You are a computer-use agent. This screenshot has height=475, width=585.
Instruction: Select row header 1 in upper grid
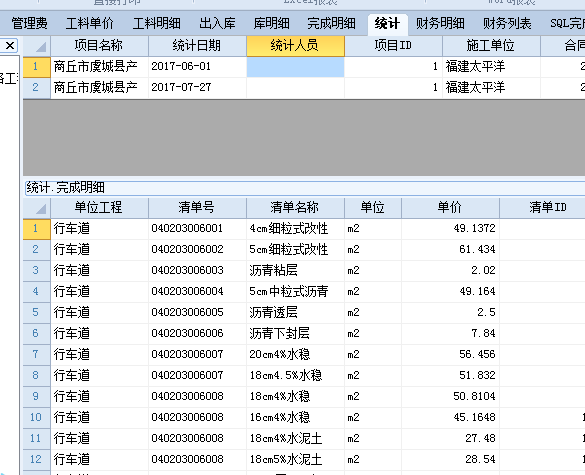[37, 67]
